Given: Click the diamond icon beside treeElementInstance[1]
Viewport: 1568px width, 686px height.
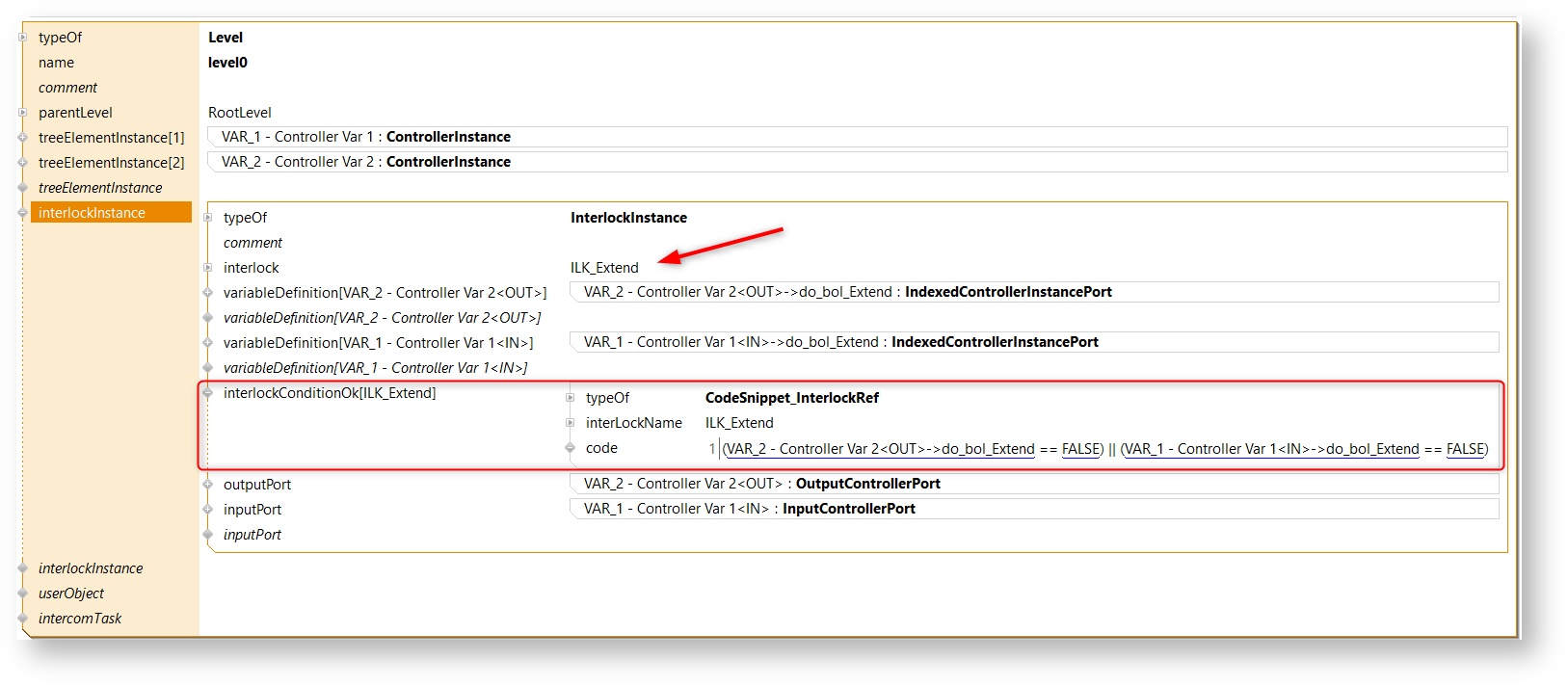Looking at the screenshot, I should pyautogui.click(x=23, y=138).
